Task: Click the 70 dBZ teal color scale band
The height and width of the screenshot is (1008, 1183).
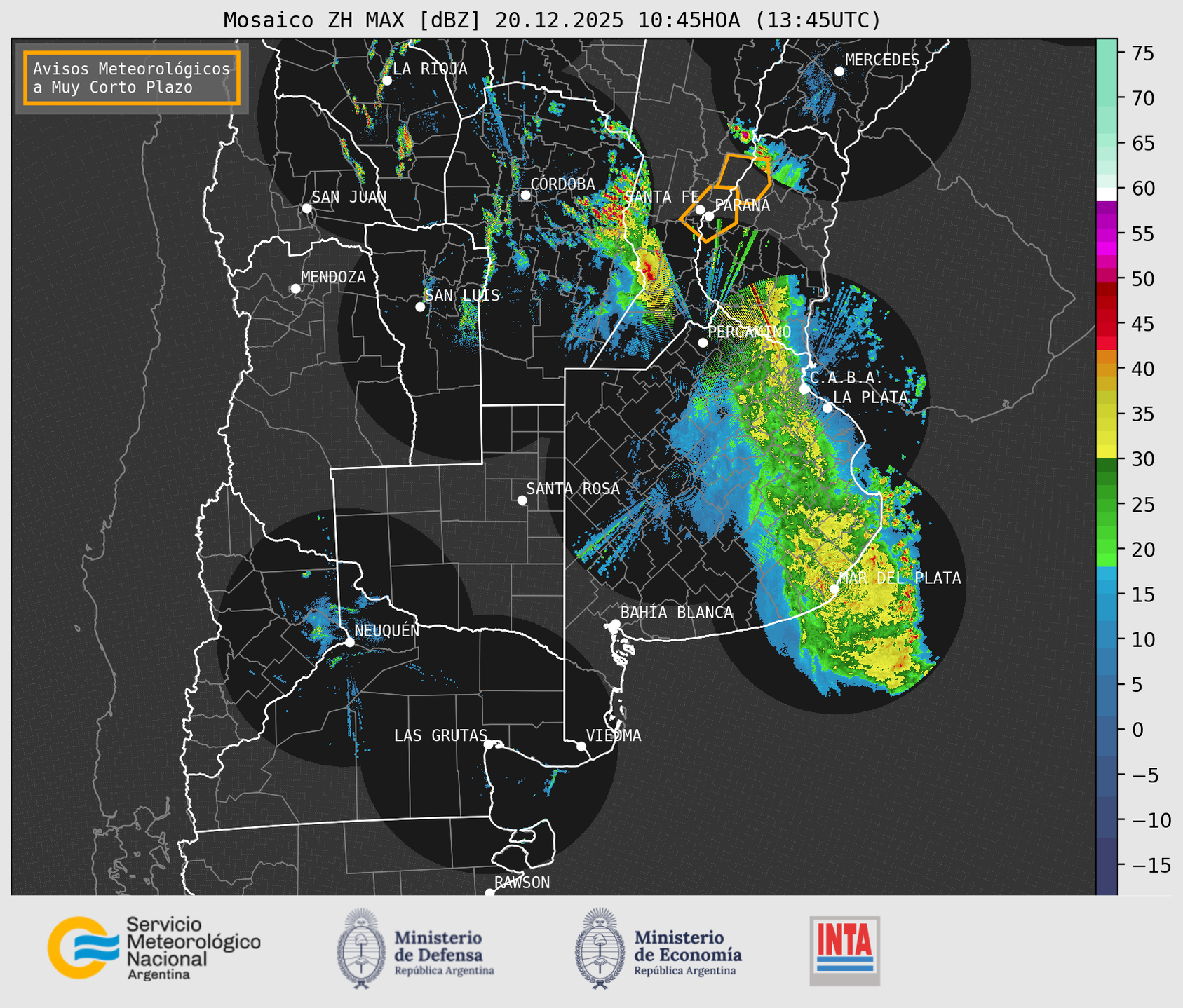Action: 1107,99
